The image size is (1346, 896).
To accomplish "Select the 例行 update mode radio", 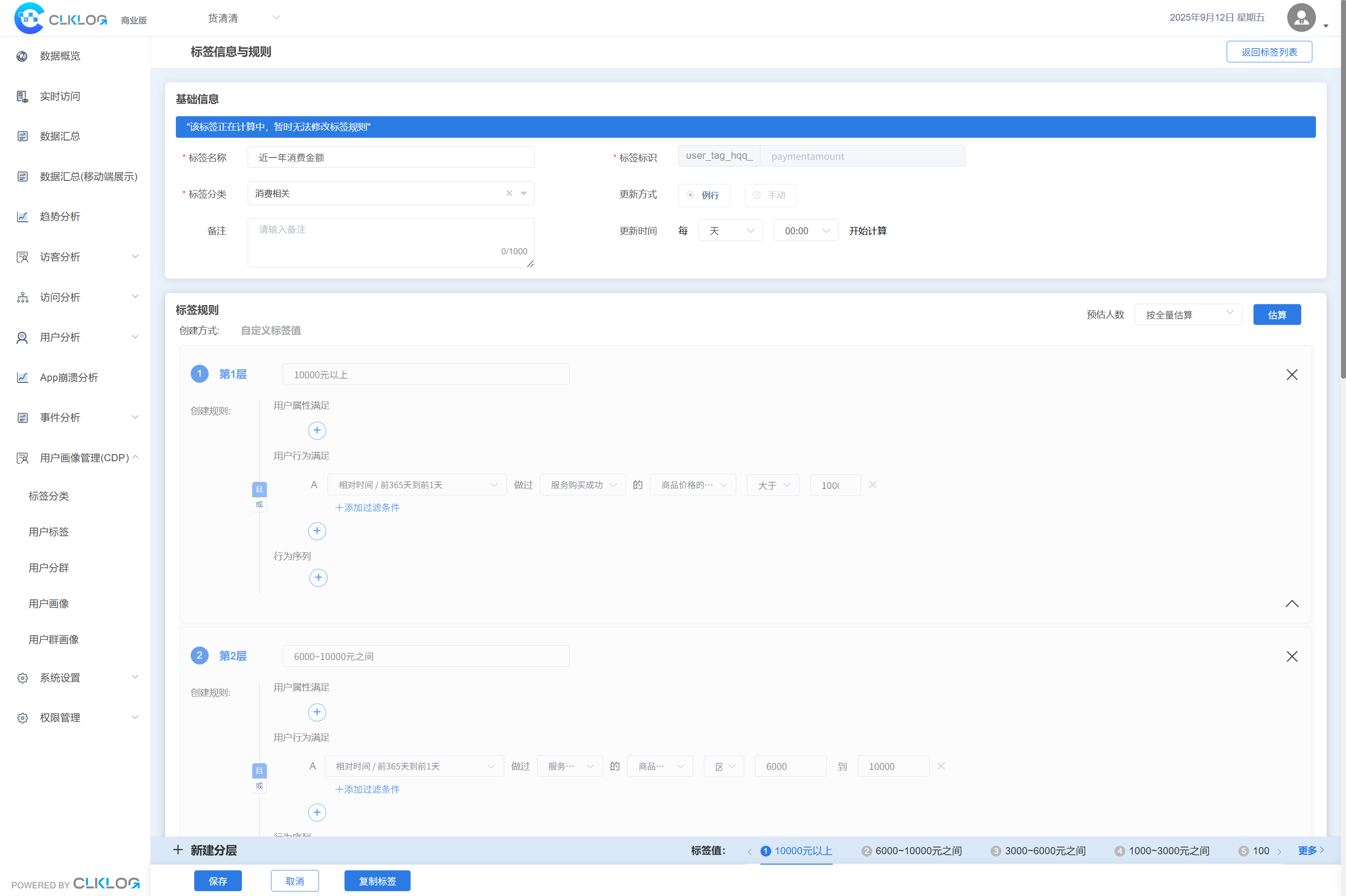I will [x=690, y=196].
